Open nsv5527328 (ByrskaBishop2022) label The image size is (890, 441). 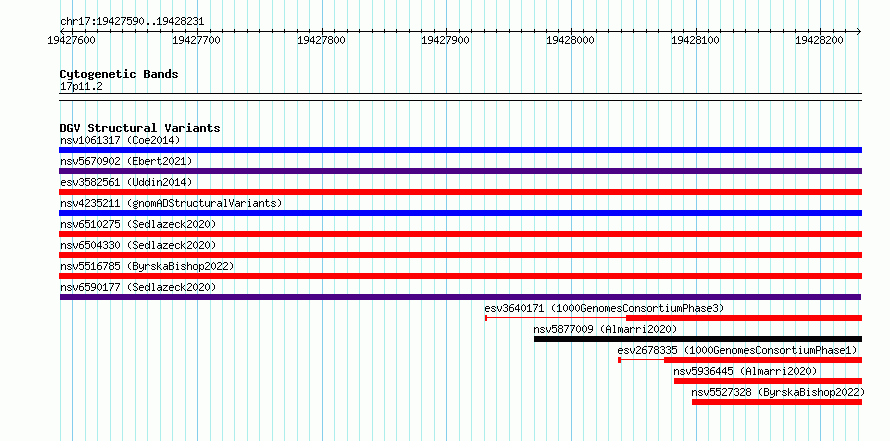point(778,392)
